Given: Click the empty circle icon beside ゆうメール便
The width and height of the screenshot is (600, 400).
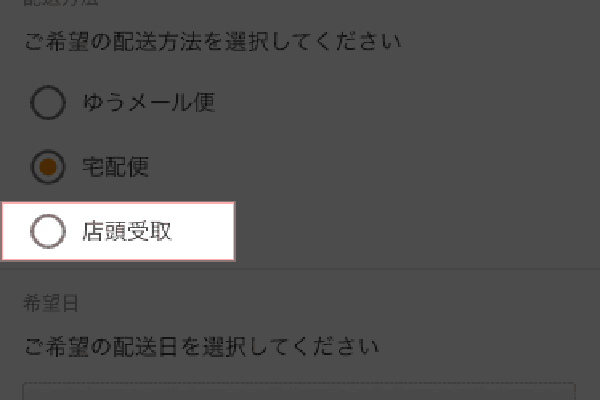Looking at the screenshot, I should 48,102.
